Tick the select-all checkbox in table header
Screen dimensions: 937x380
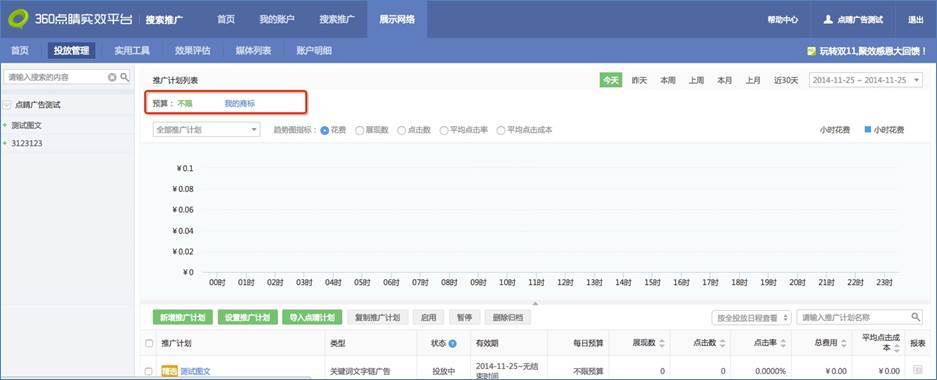(x=149, y=344)
